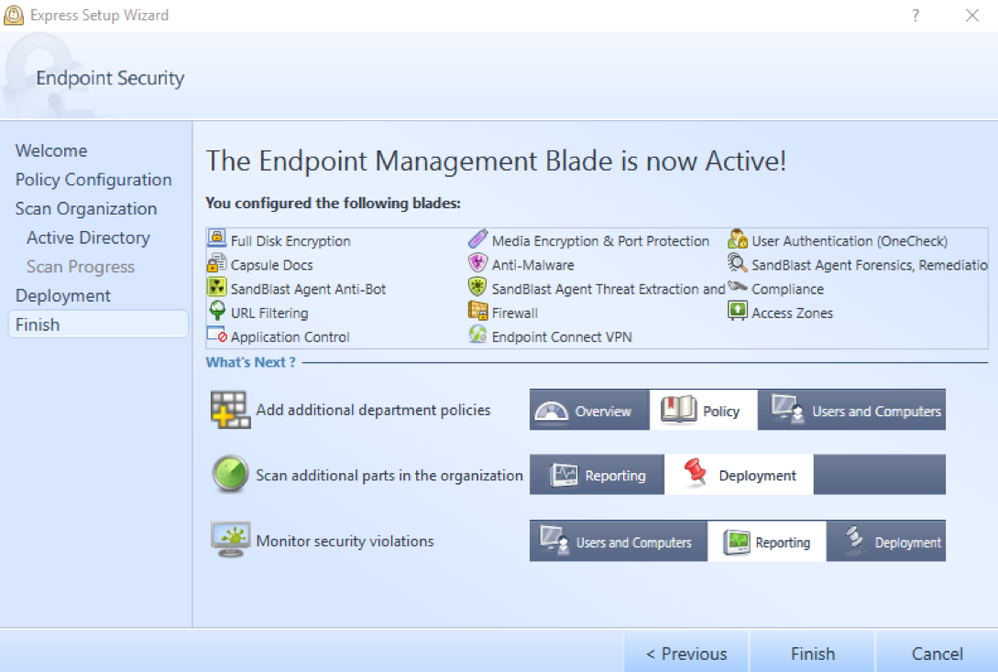This screenshot has width=998, height=672.
Task: Click the Reporting tab in the scan row
Action: 597,475
